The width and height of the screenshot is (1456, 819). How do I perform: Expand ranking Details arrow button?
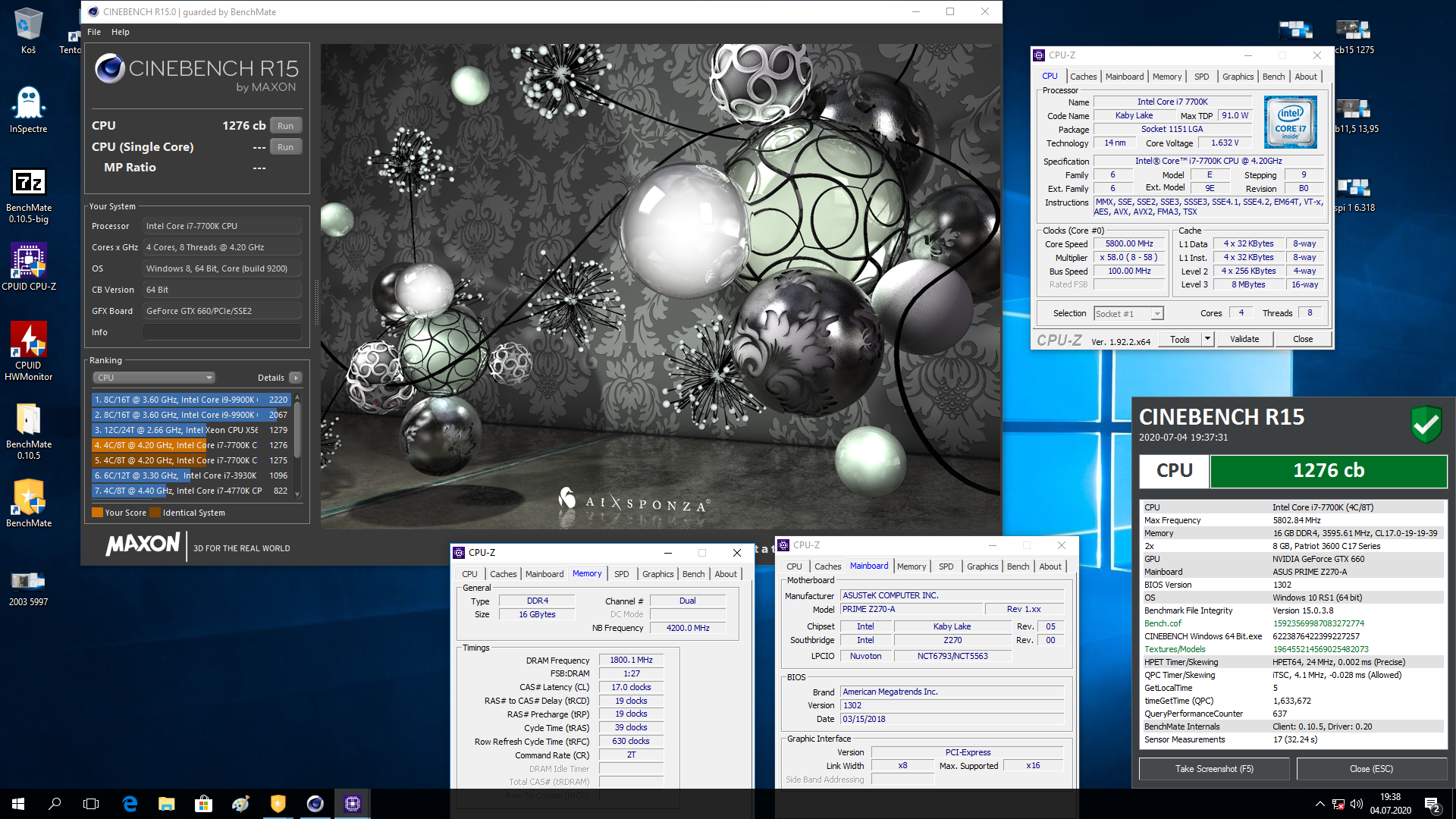click(296, 378)
